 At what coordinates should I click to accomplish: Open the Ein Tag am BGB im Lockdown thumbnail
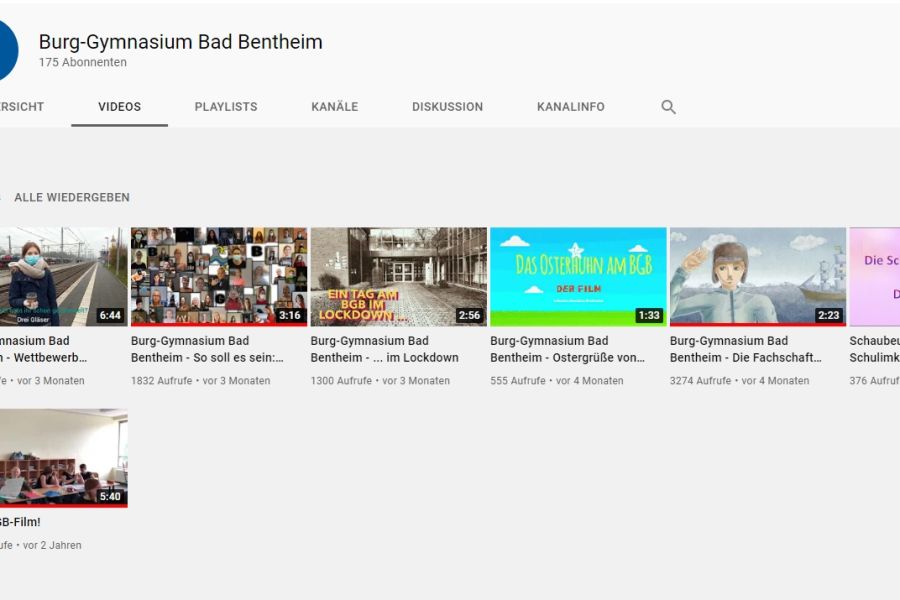click(398, 277)
